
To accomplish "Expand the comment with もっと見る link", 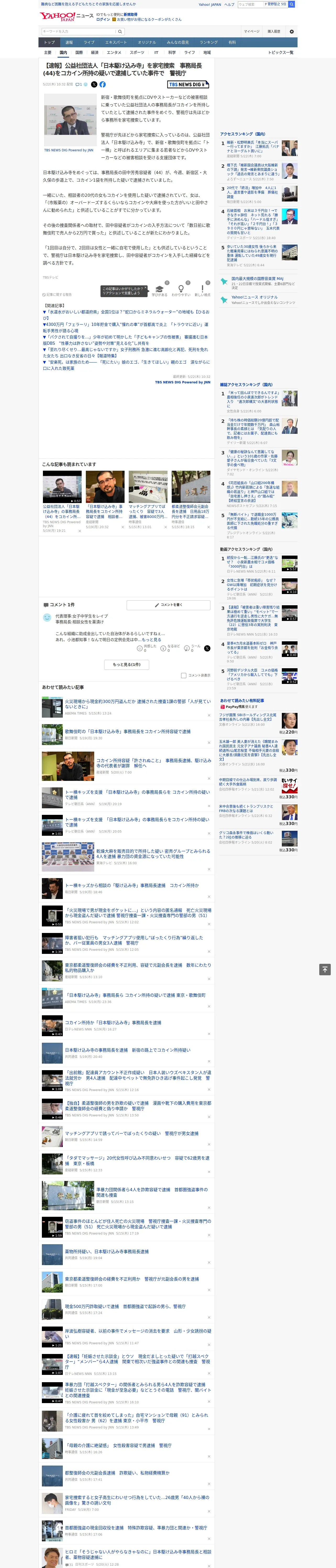I will 151,640.
